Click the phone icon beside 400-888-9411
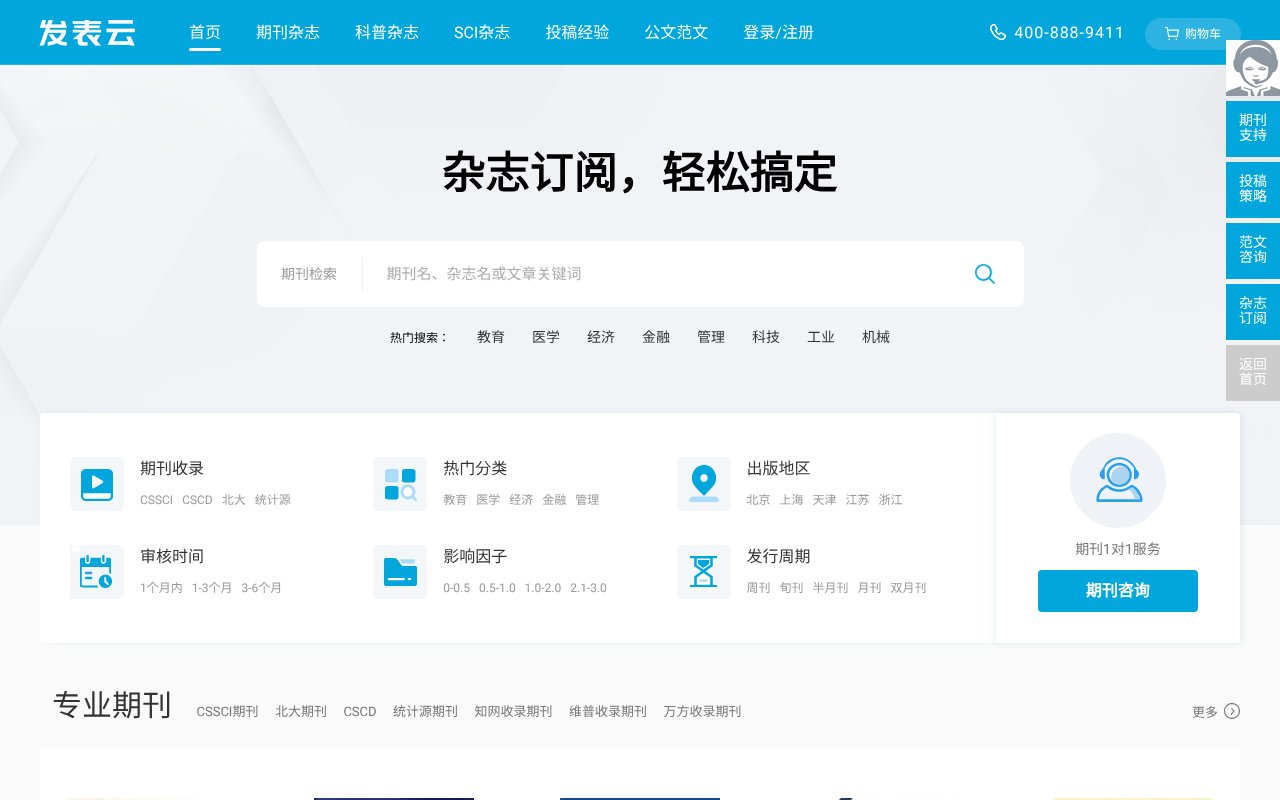This screenshot has height=800, width=1280. [x=998, y=32]
